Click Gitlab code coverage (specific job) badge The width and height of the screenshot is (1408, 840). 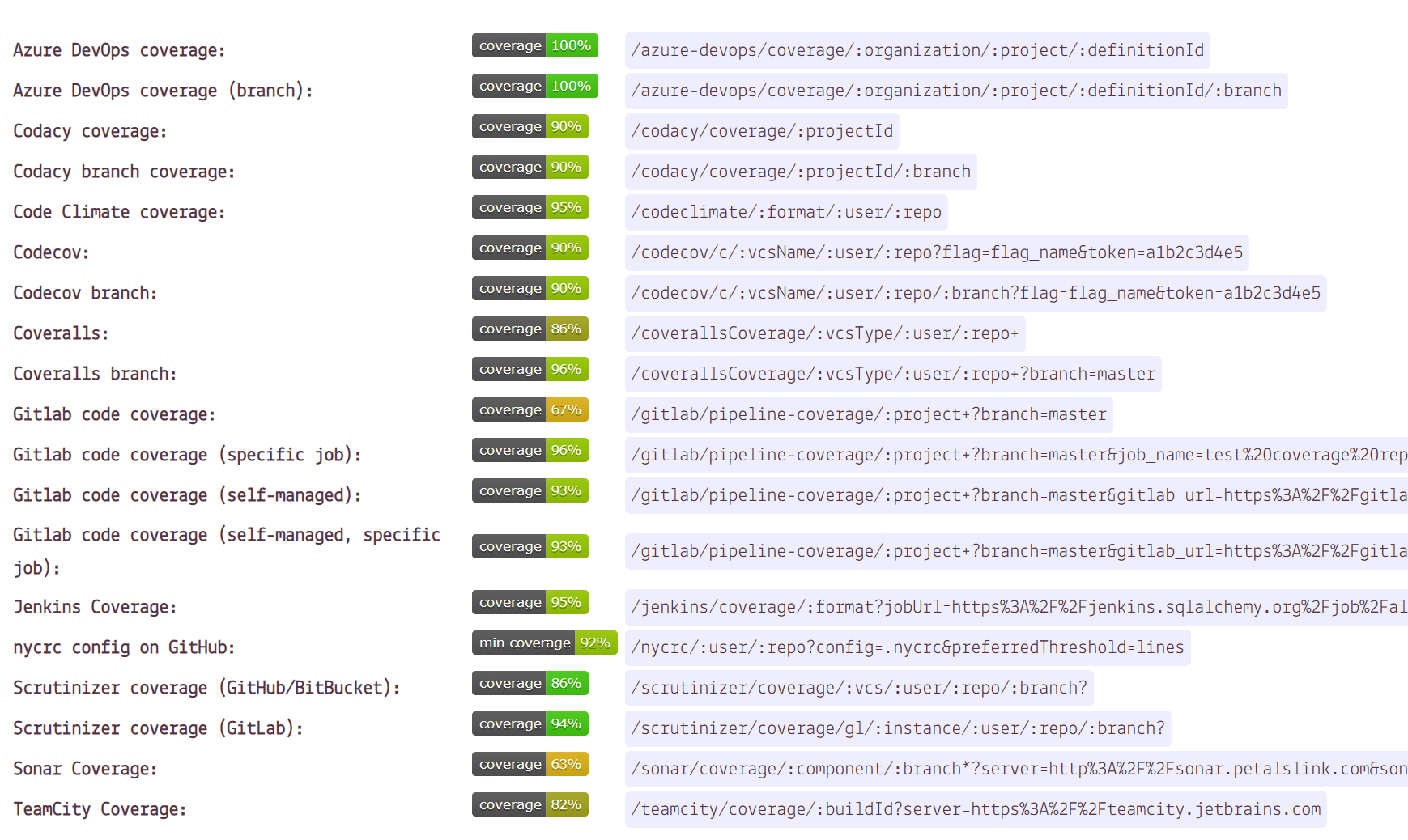(530, 450)
